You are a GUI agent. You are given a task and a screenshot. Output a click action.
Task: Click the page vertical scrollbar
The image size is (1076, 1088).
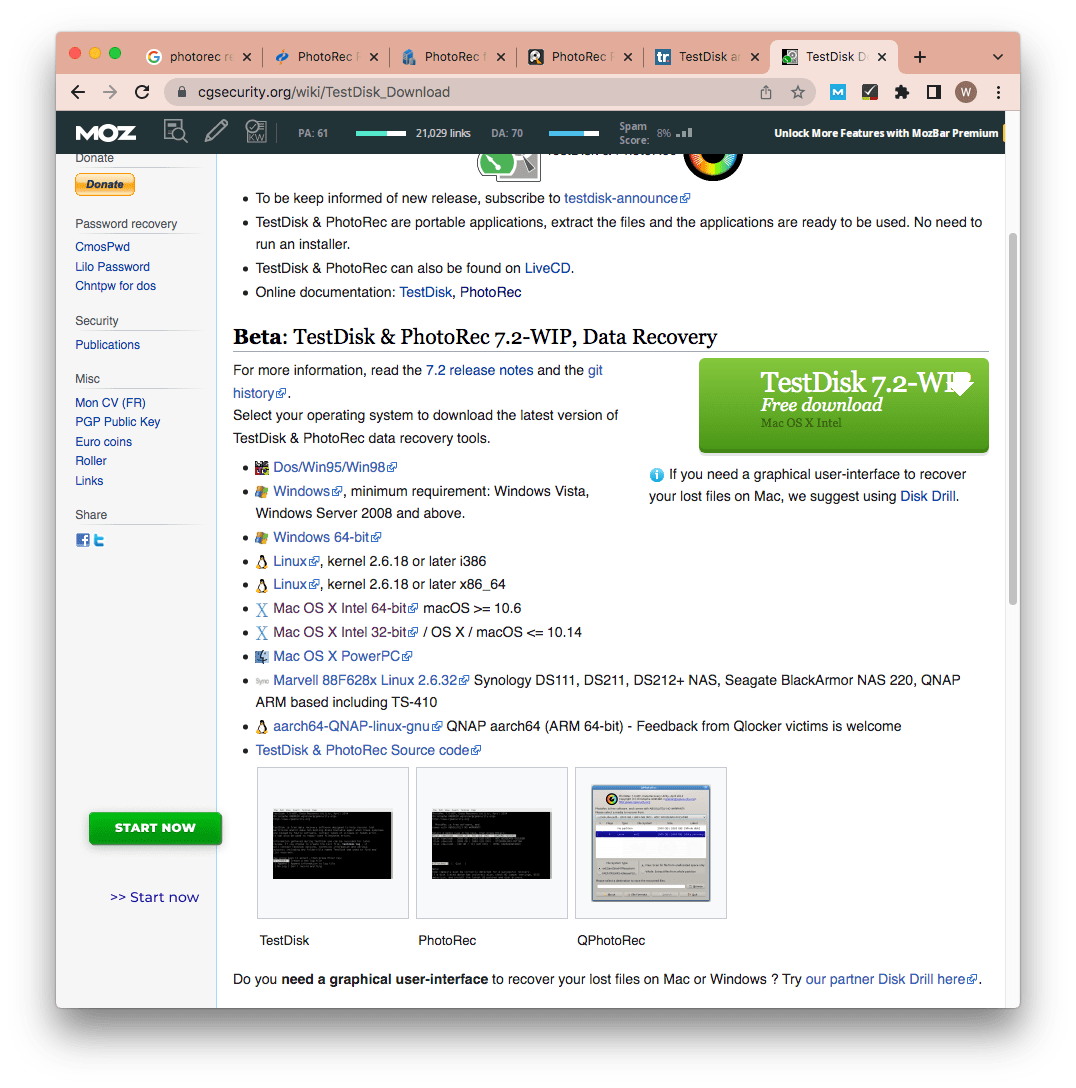click(1013, 418)
